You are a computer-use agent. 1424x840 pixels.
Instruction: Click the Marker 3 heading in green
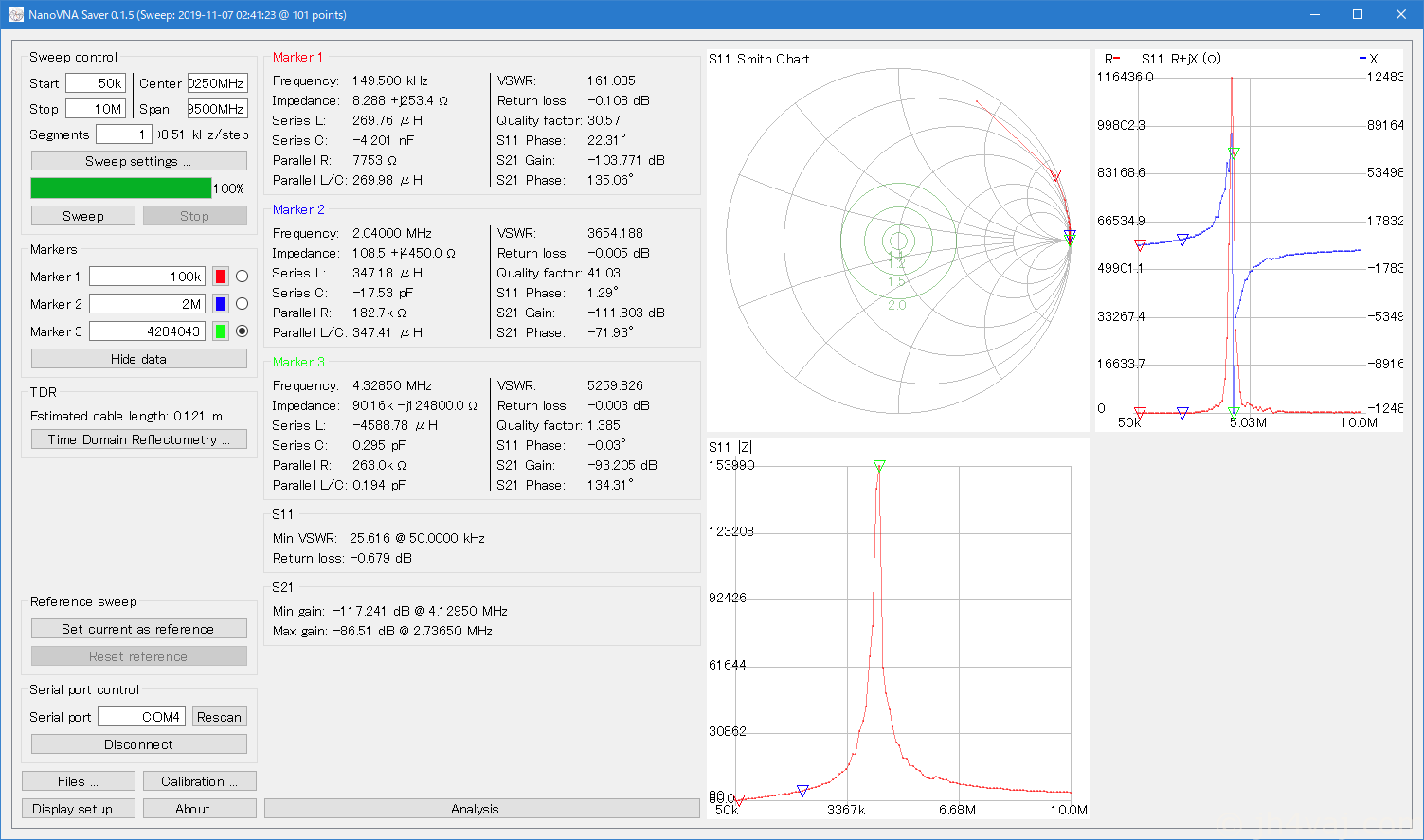coord(298,362)
